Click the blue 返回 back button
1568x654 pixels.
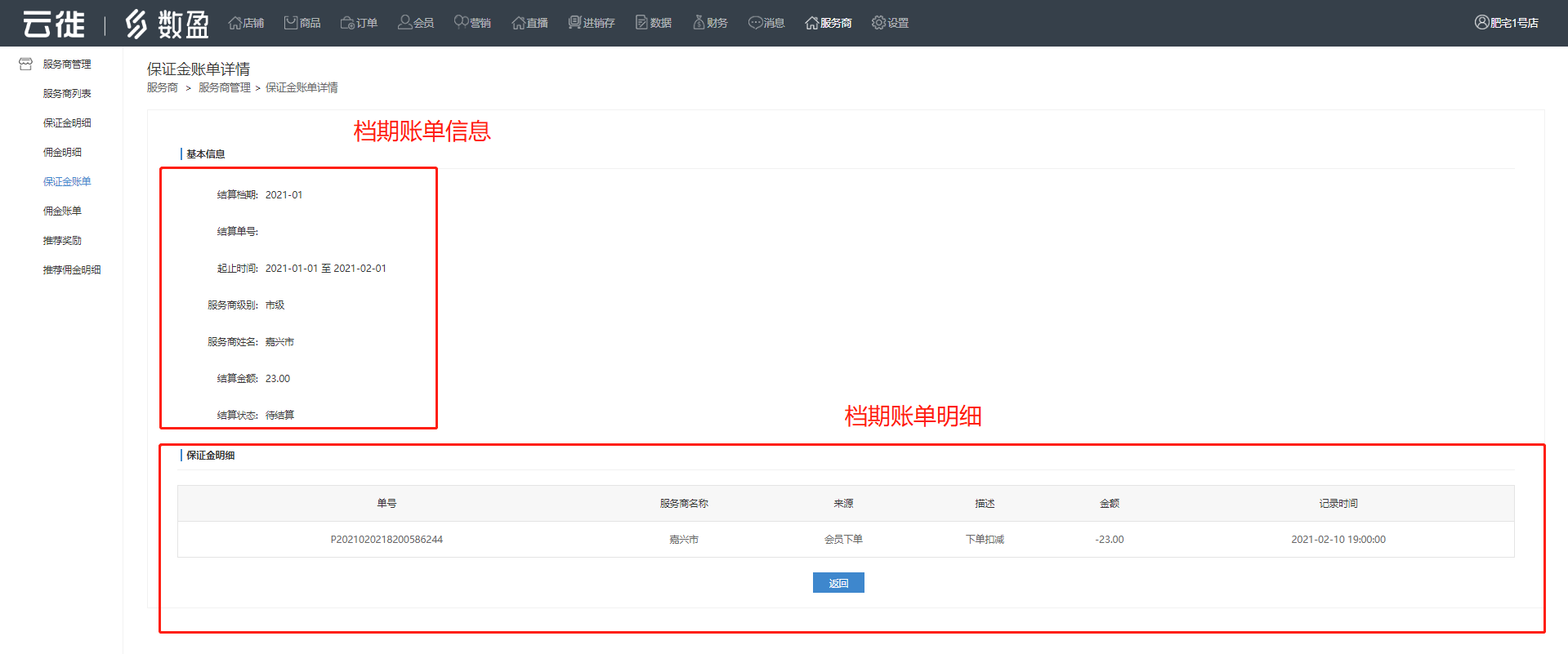click(838, 583)
